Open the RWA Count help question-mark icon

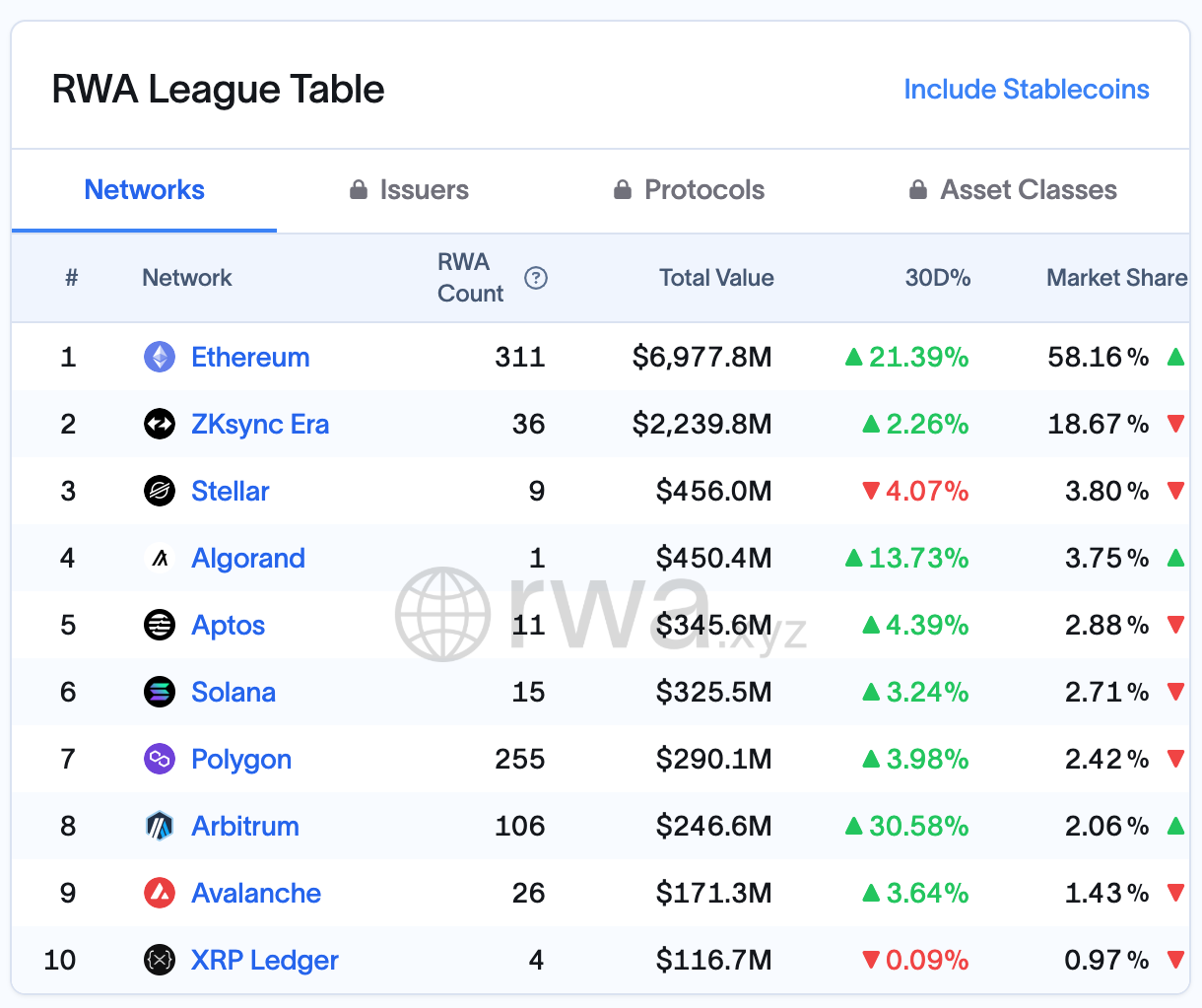tap(536, 278)
